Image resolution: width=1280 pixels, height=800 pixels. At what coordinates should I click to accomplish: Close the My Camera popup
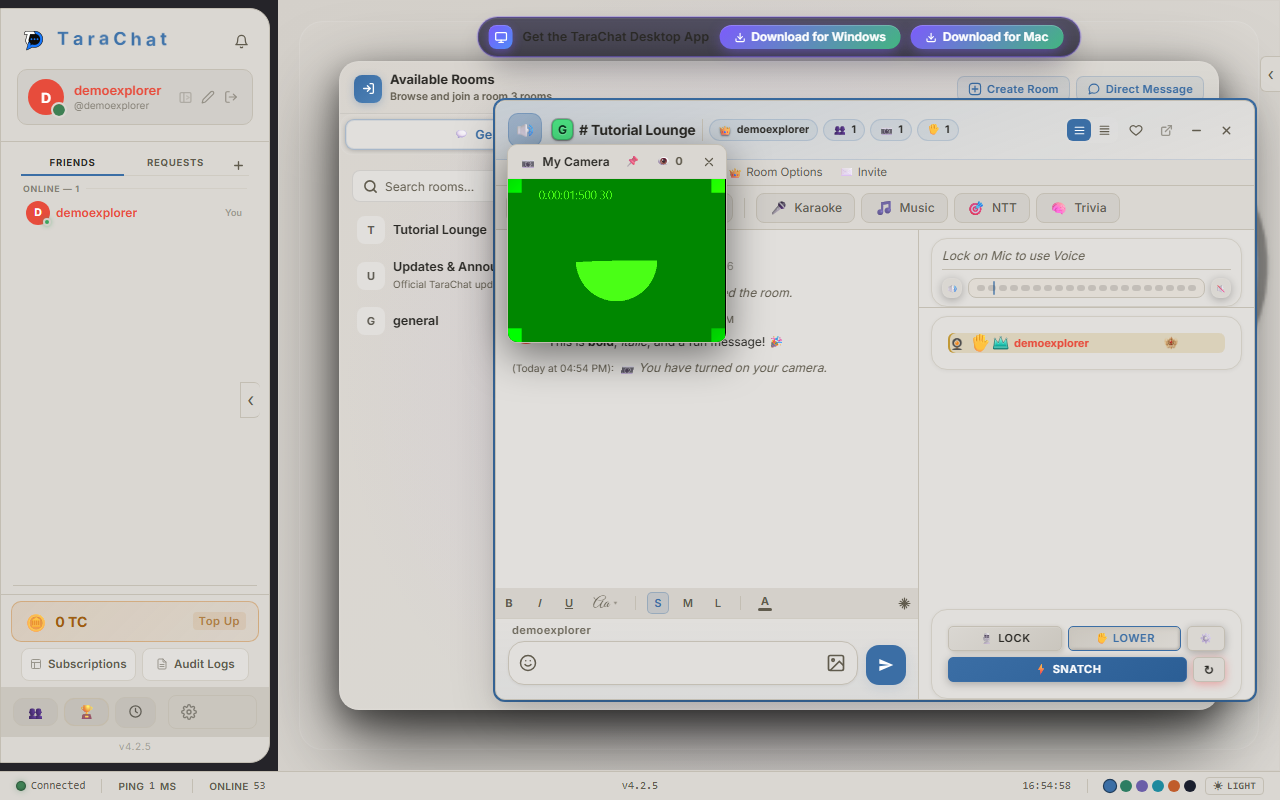point(709,162)
